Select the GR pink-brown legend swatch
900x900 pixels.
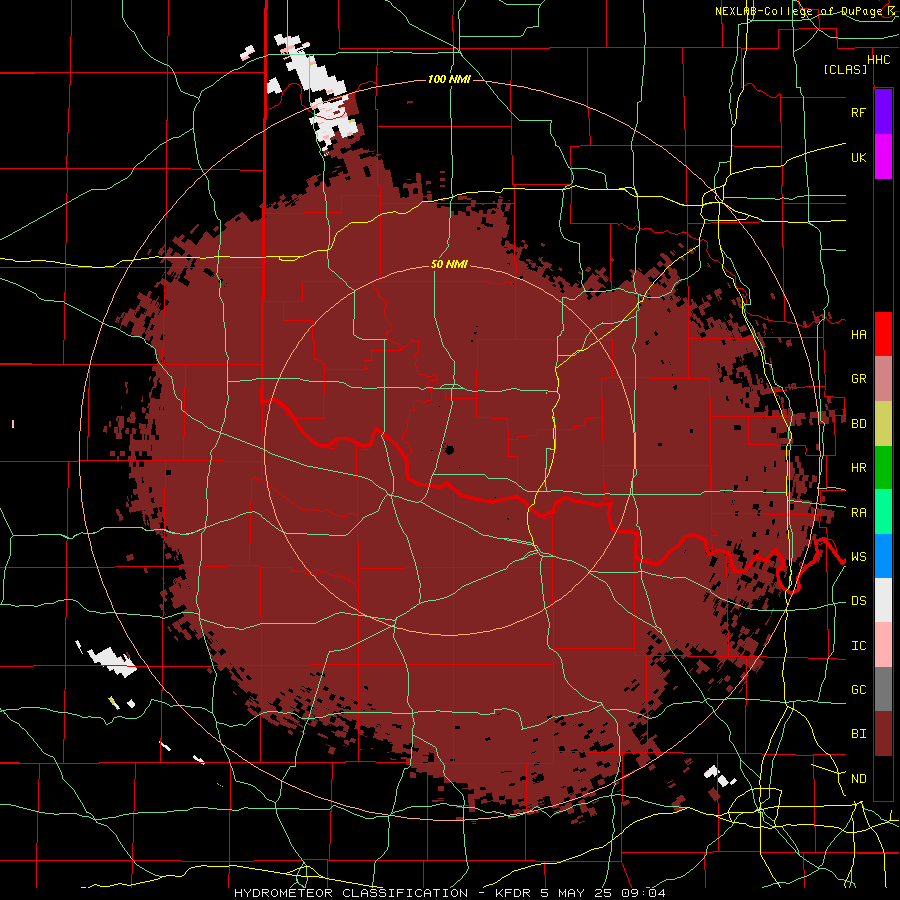click(883, 378)
